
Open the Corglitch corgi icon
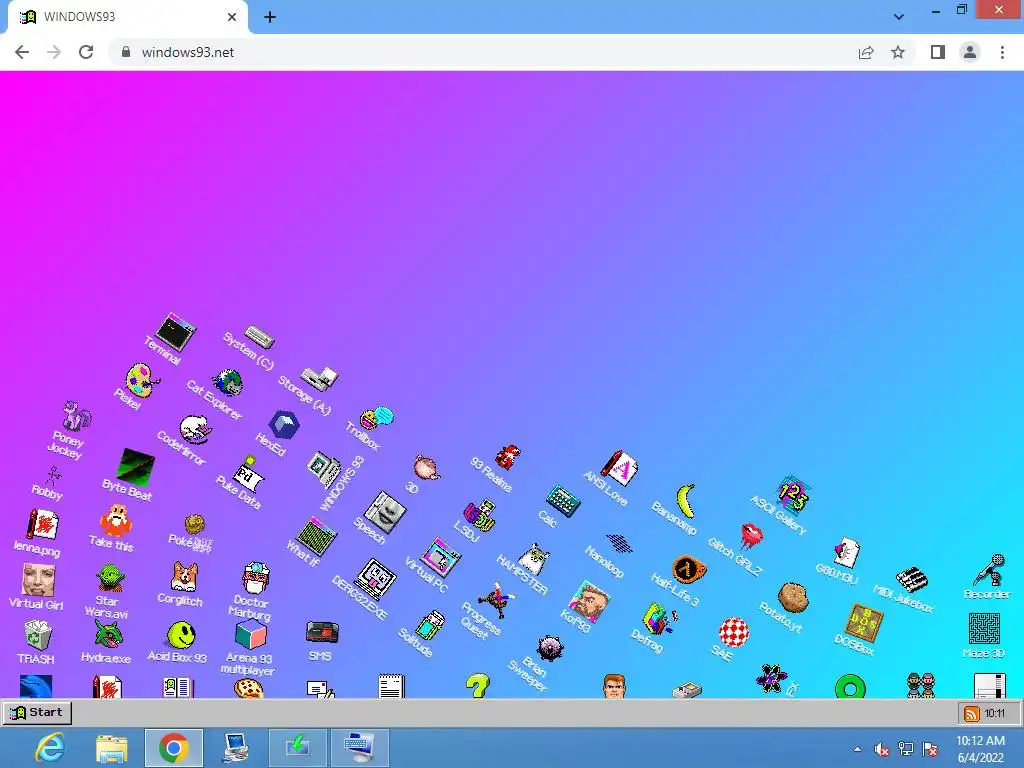coord(184,576)
